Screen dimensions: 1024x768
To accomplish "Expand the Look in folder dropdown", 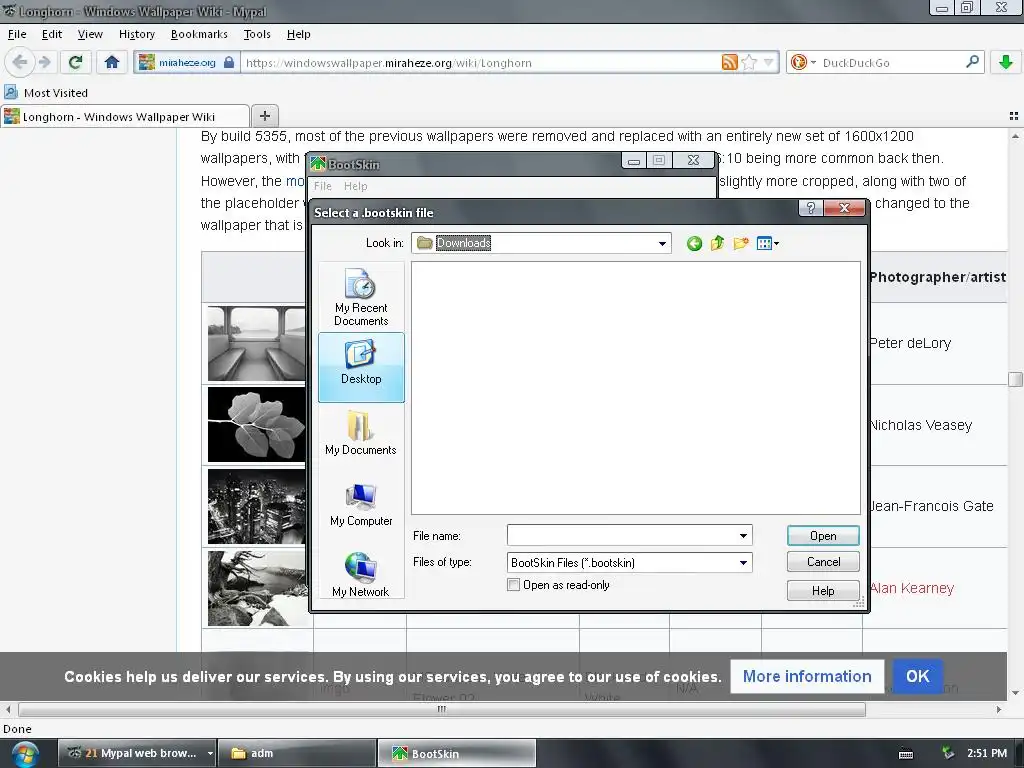I will 662,244.
